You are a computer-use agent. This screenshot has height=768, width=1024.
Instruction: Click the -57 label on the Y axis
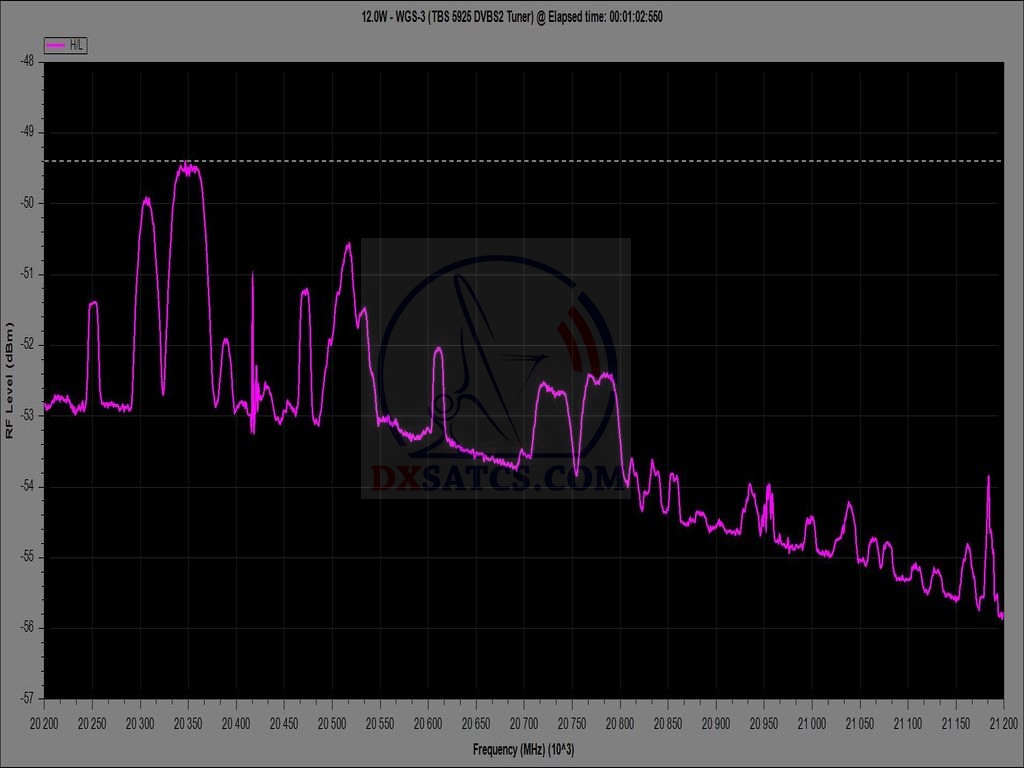pos(27,697)
